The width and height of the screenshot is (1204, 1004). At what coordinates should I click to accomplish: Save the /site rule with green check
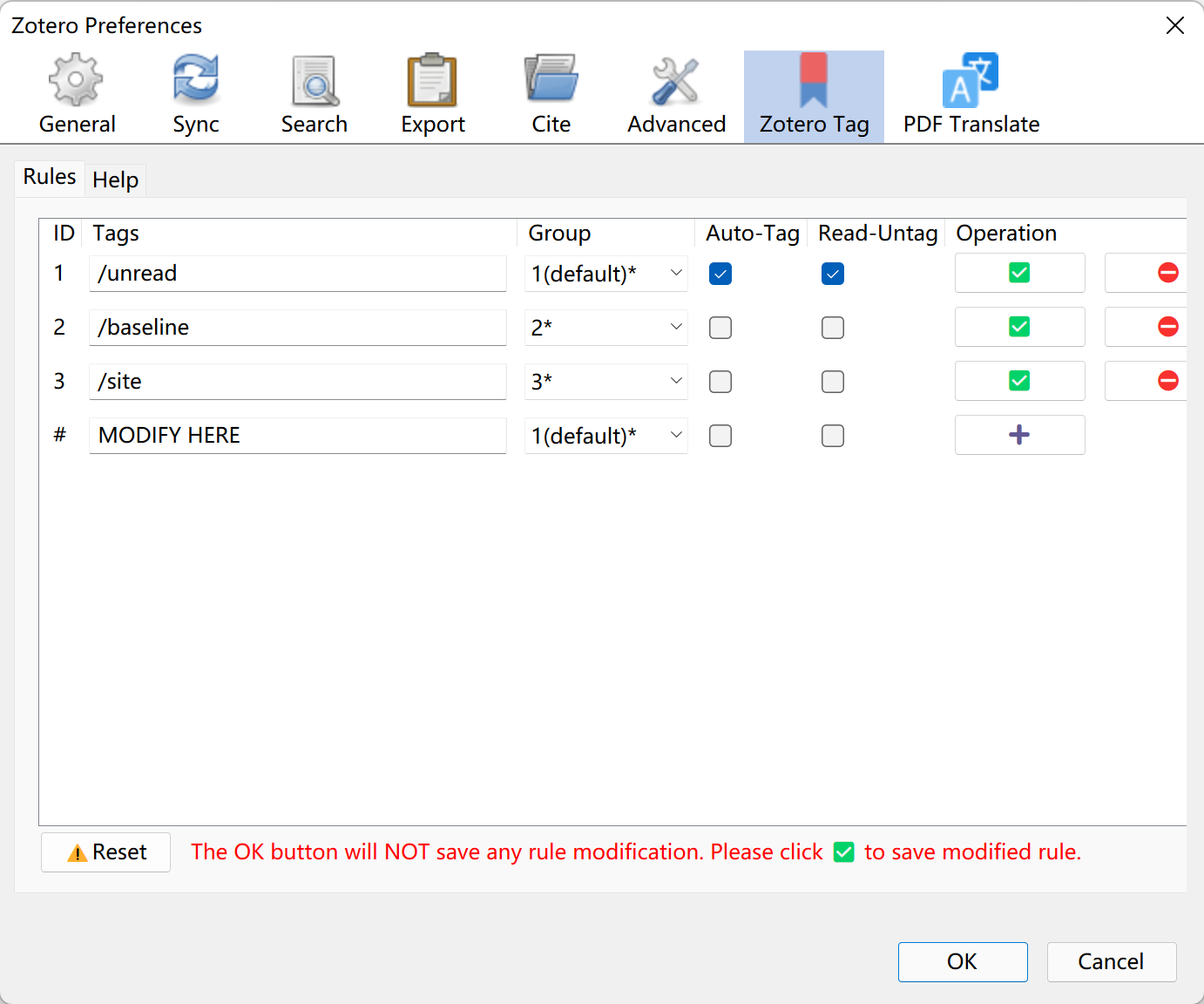click(1019, 381)
